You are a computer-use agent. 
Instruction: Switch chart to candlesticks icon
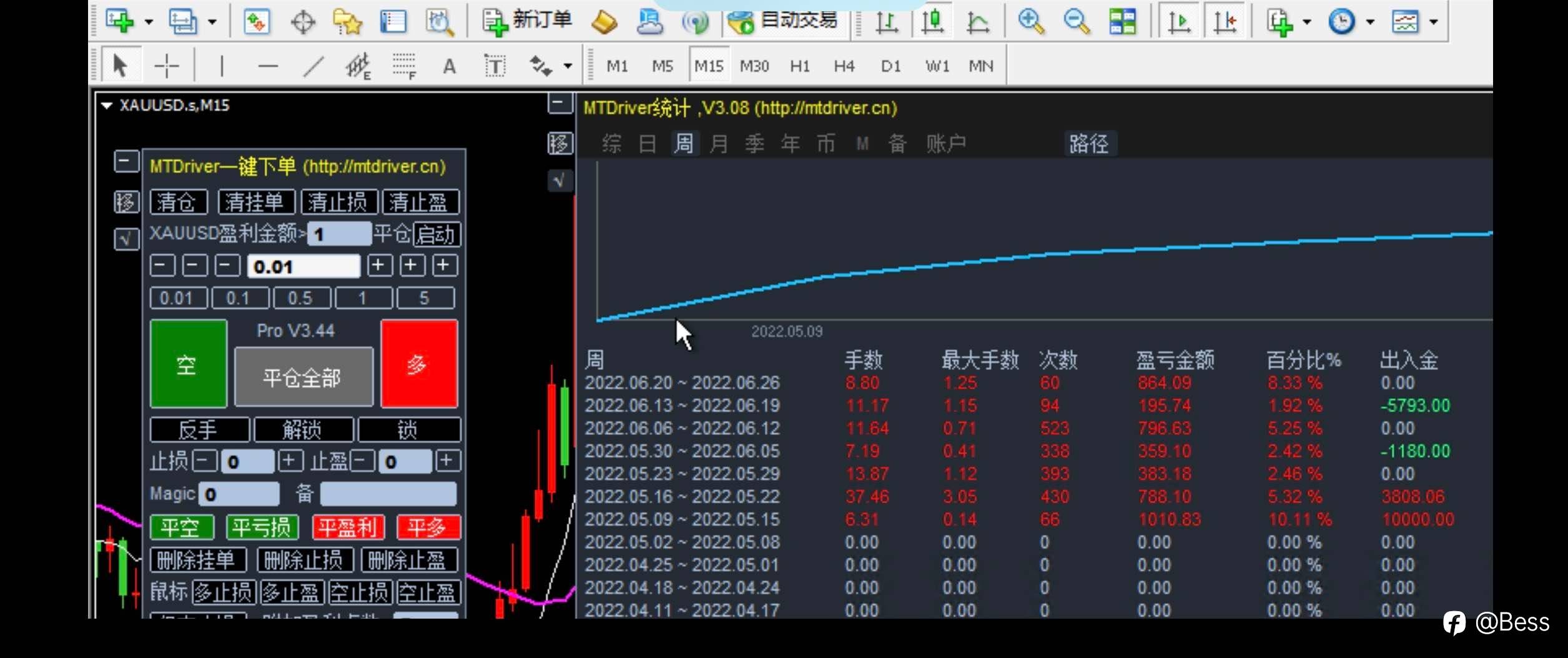(932, 22)
